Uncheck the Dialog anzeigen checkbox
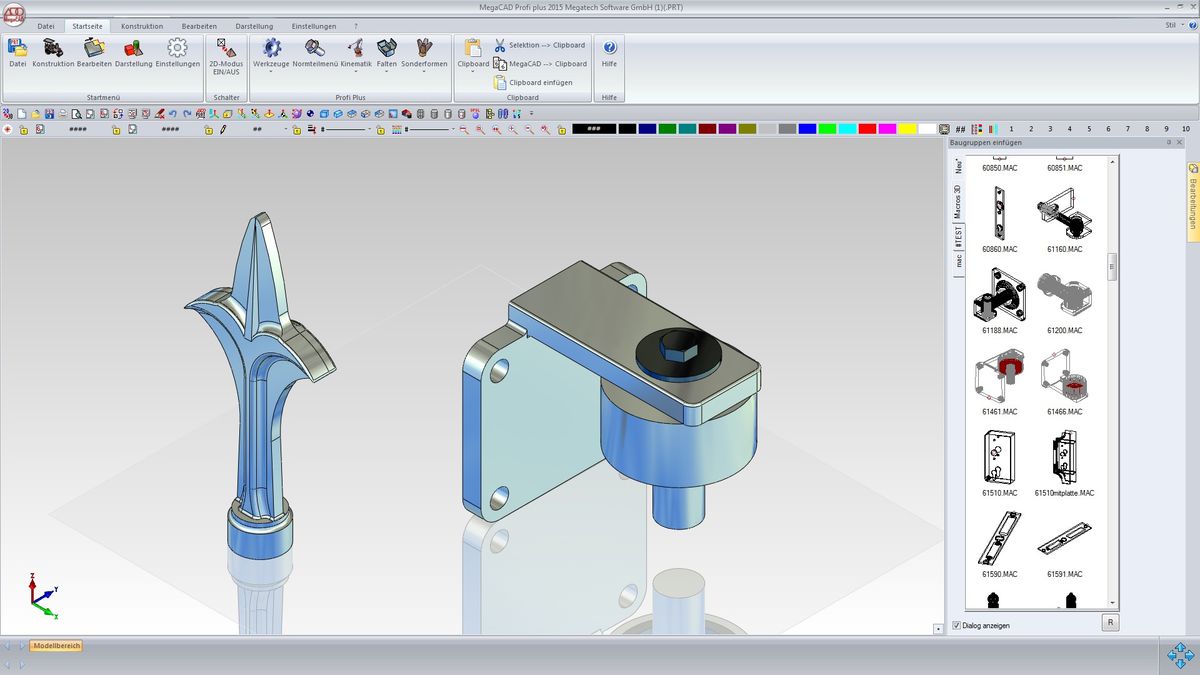The height and width of the screenshot is (675, 1200). pos(957,625)
